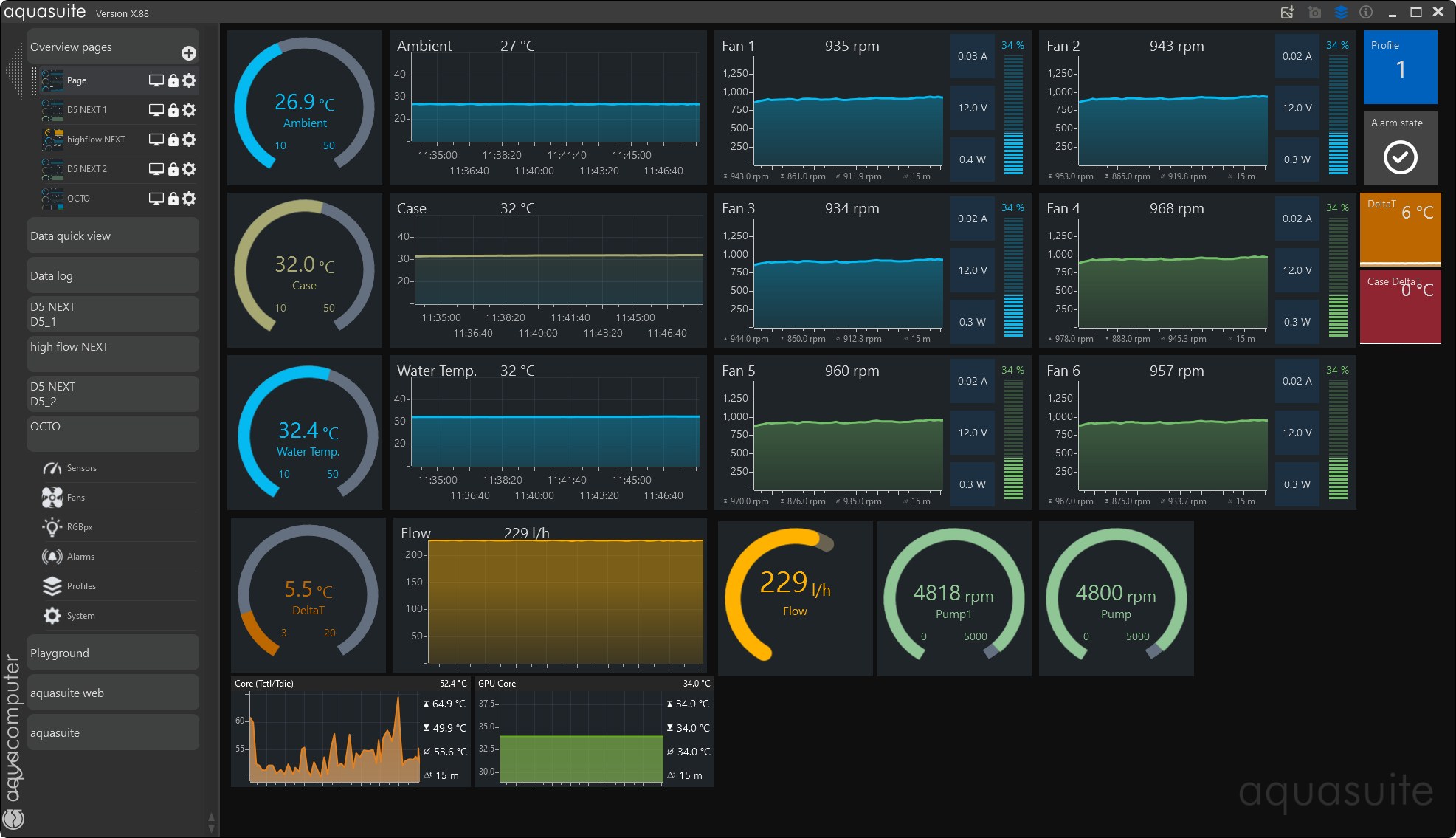Collapse the sidebar using the dotted arrow handle

click(13, 71)
